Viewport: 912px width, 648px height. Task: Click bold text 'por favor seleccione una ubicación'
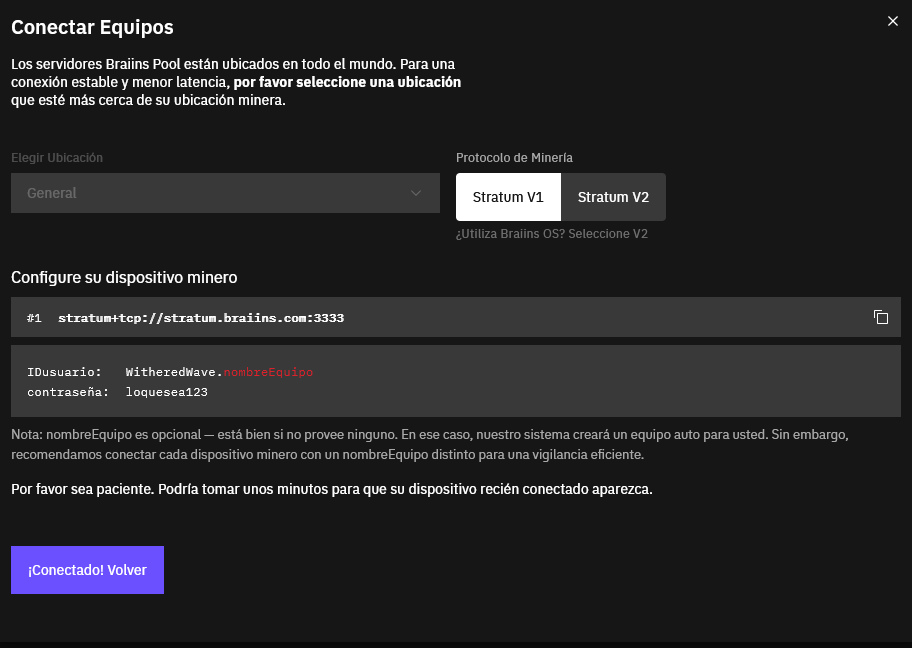[347, 82]
